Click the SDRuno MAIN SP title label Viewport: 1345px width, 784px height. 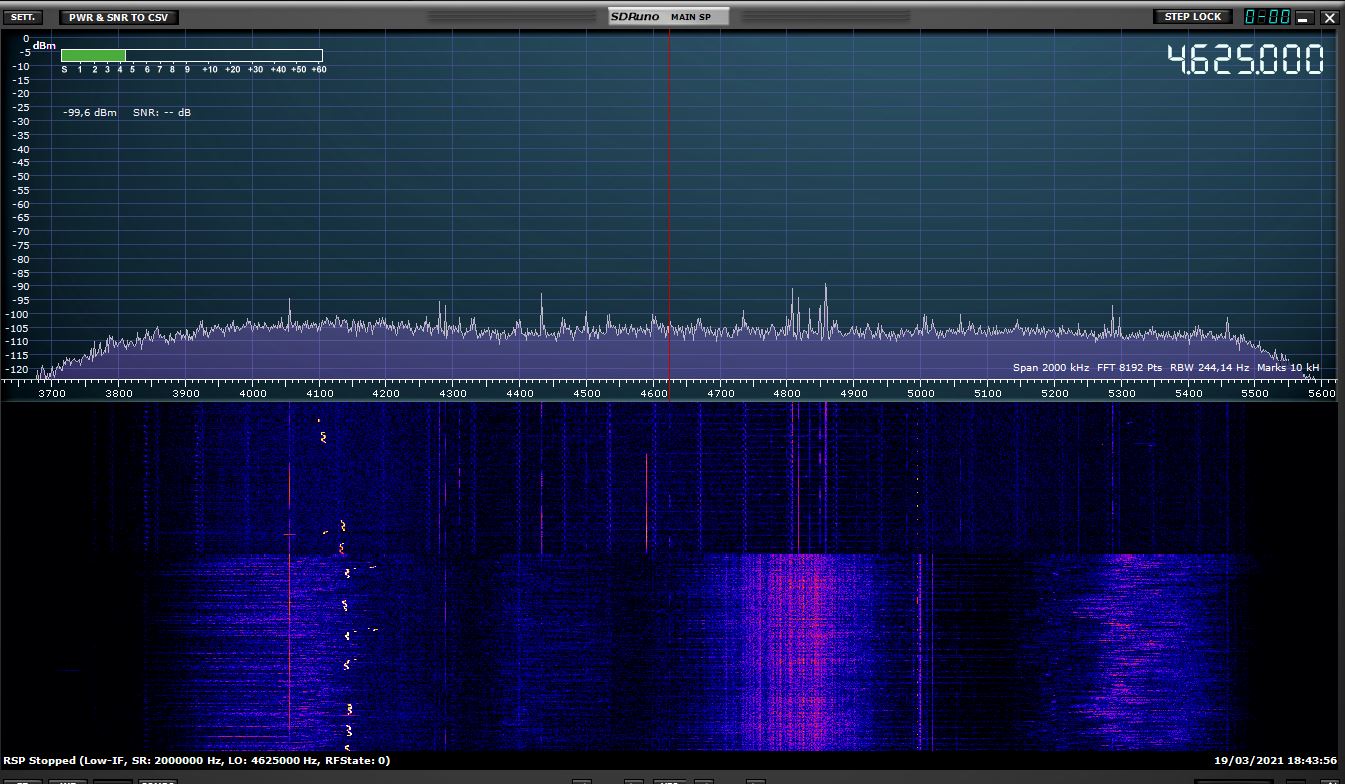click(x=668, y=17)
